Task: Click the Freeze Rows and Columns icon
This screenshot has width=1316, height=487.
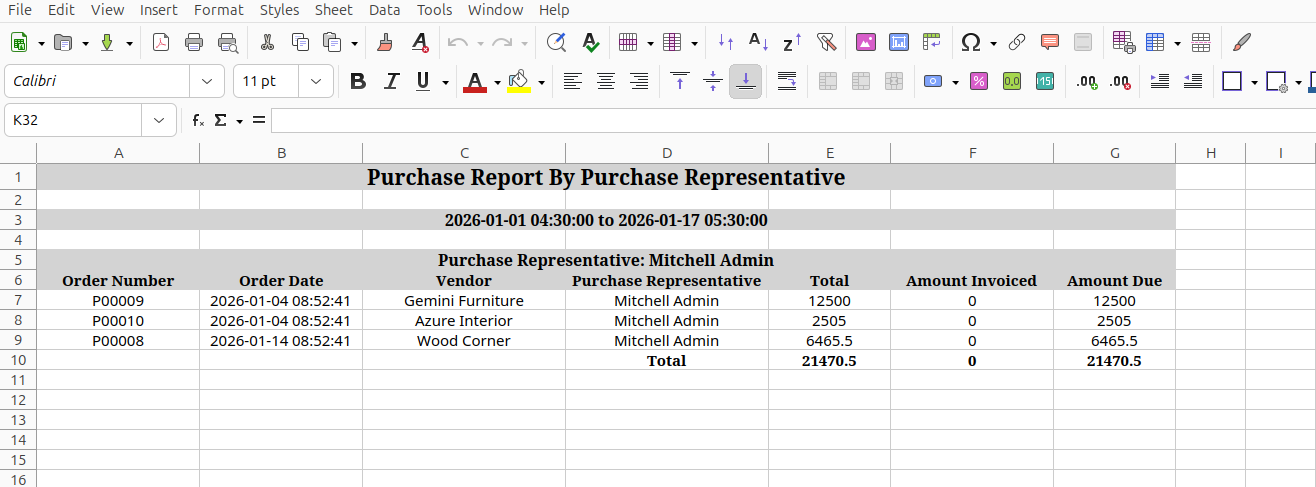Action: (x=1156, y=43)
